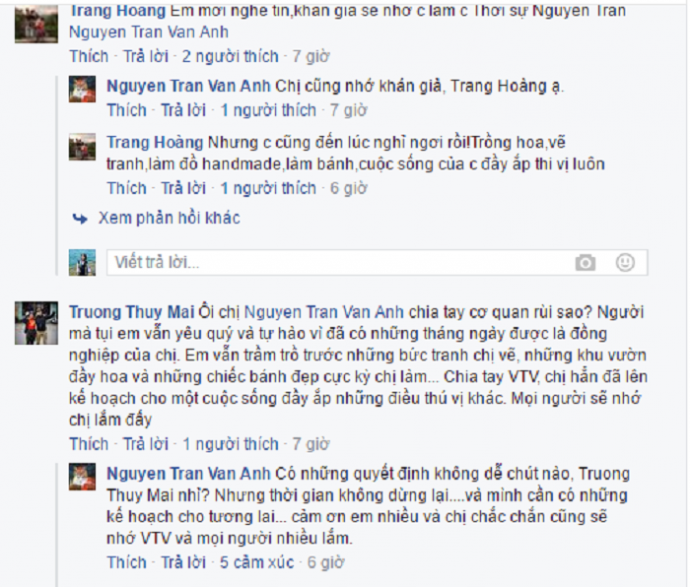View the 2 người thích likes list
Screen dimensions: 690x587
click(x=230, y=56)
